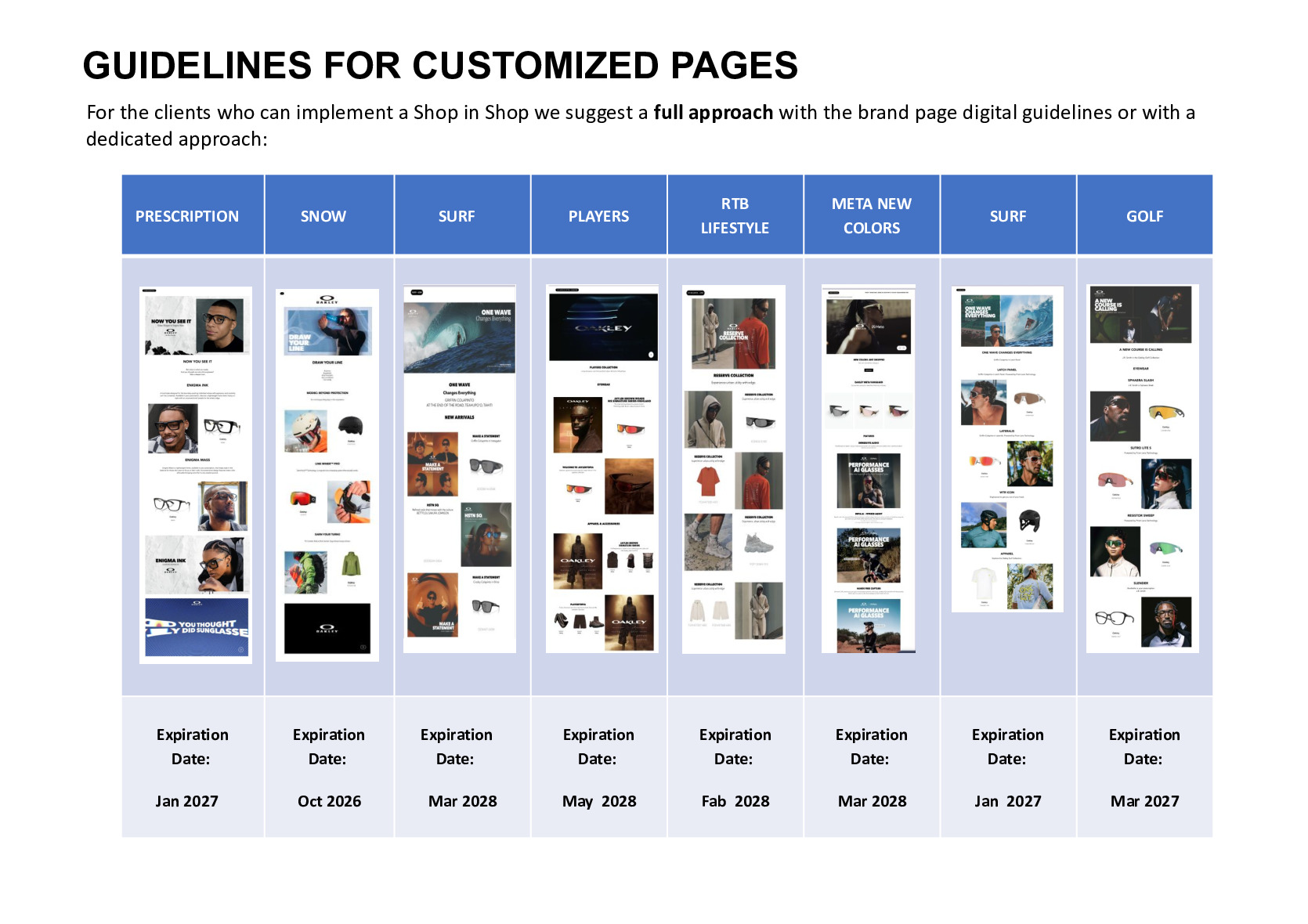Open the Players page preview thumbnail
The image size is (1308, 924).
click(x=602, y=469)
